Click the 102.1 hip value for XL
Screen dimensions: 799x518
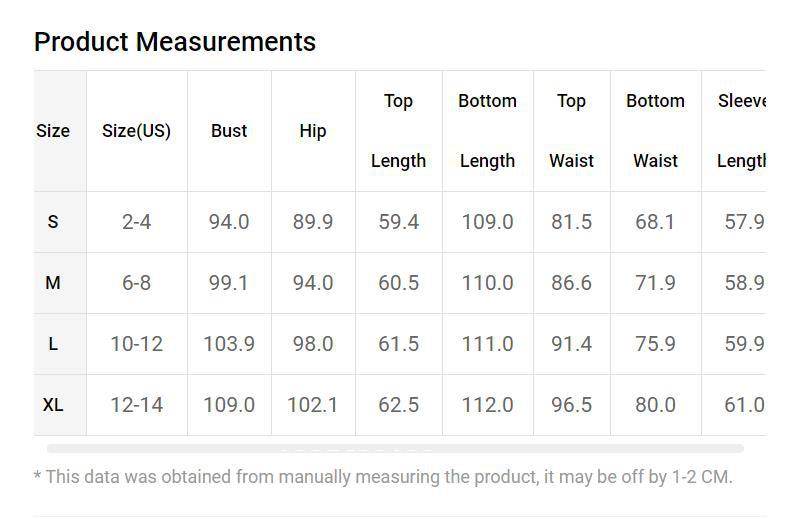(x=313, y=405)
